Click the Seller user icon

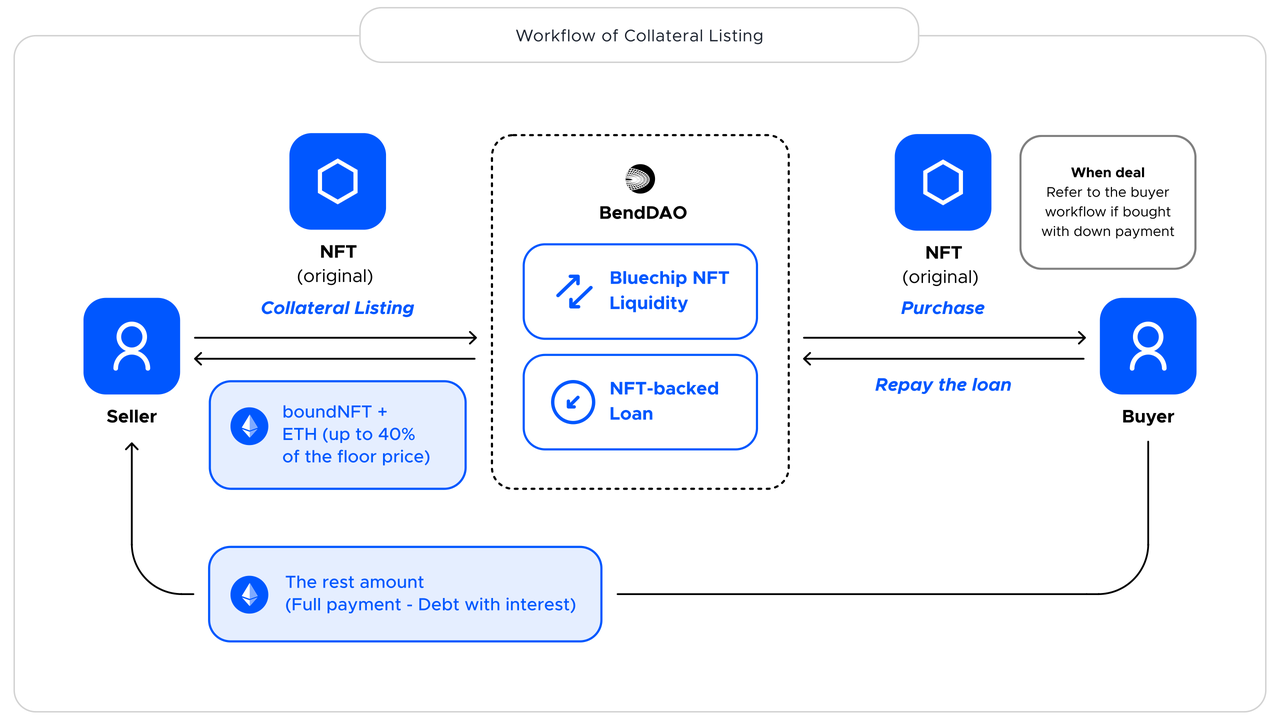(x=132, y=346)
